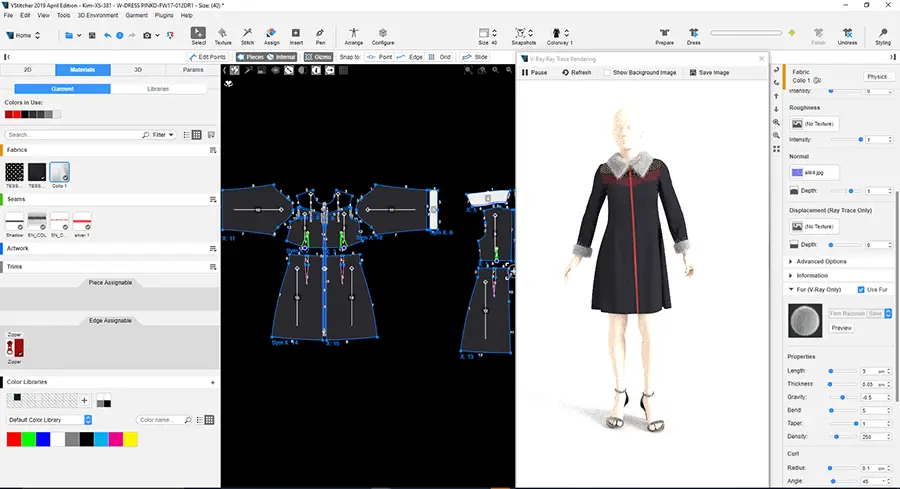The width and height of the screenshot is (900, 489).
Task: Toggle Show Background Image checkbox
Action: click(x=606, y=73)
